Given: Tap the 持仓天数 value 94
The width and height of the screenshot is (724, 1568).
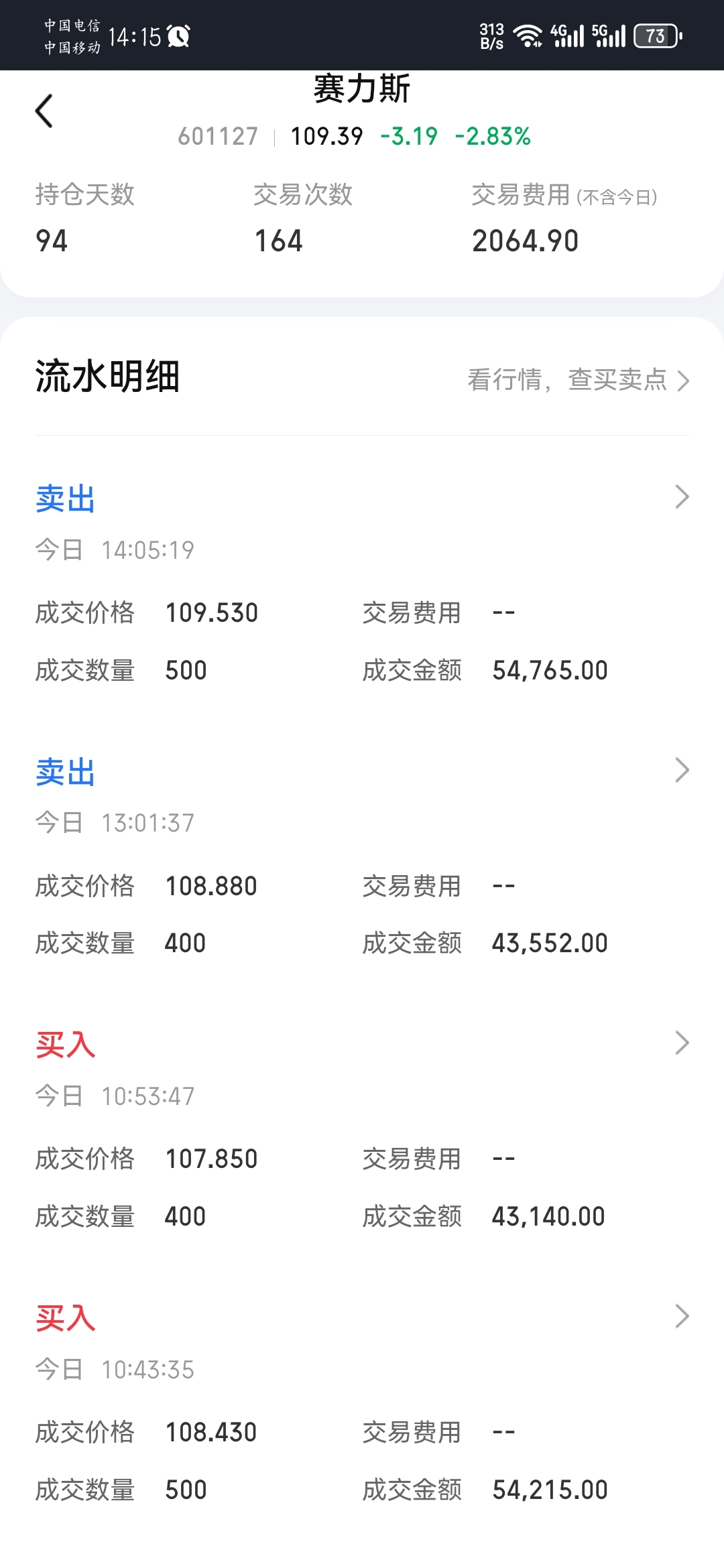Looking at the screenshot, I should pyautogui.click(x=52, y=241).
